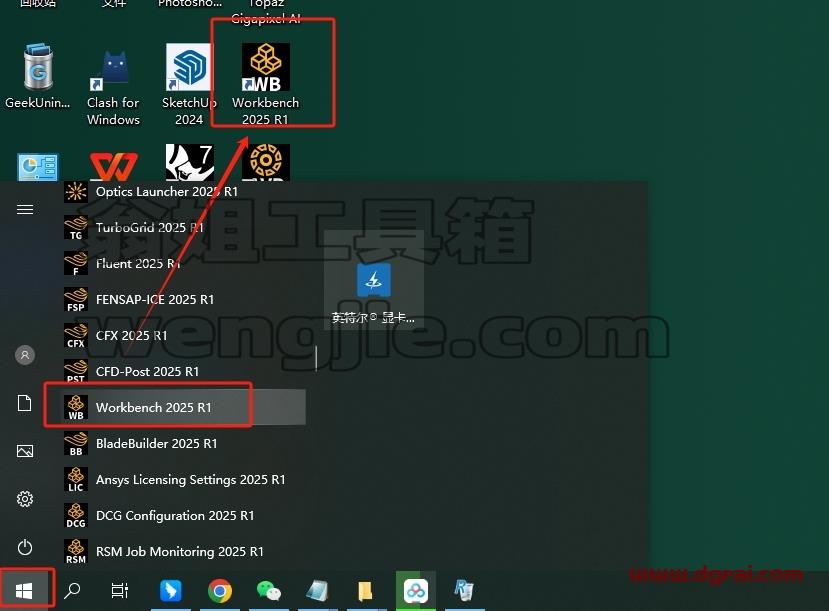This screenshot has width=829, height=611.
Task: Click the Windows Start button
Action: click(24, 590)
